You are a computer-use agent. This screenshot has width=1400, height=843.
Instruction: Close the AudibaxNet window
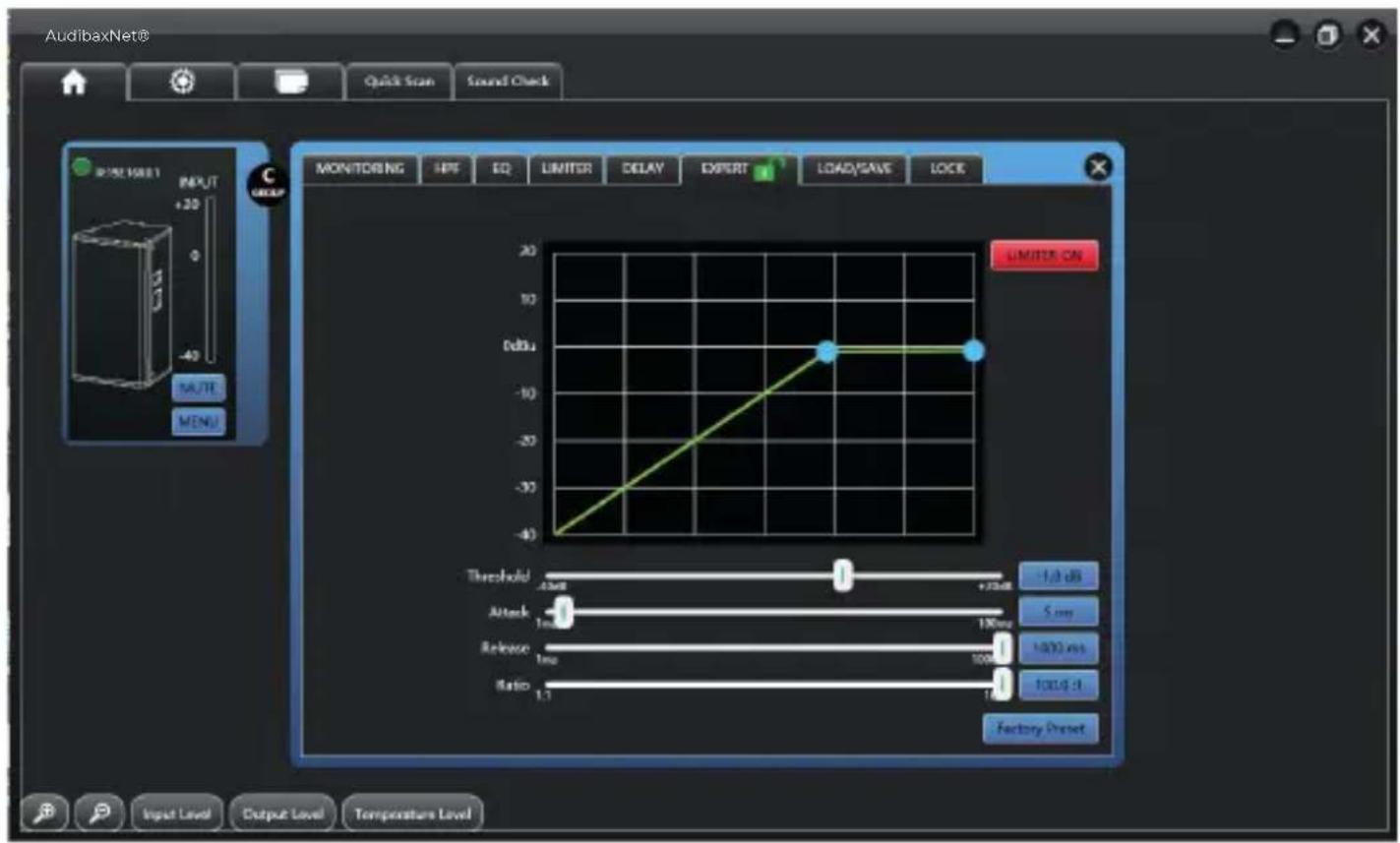pos(1370,35)
